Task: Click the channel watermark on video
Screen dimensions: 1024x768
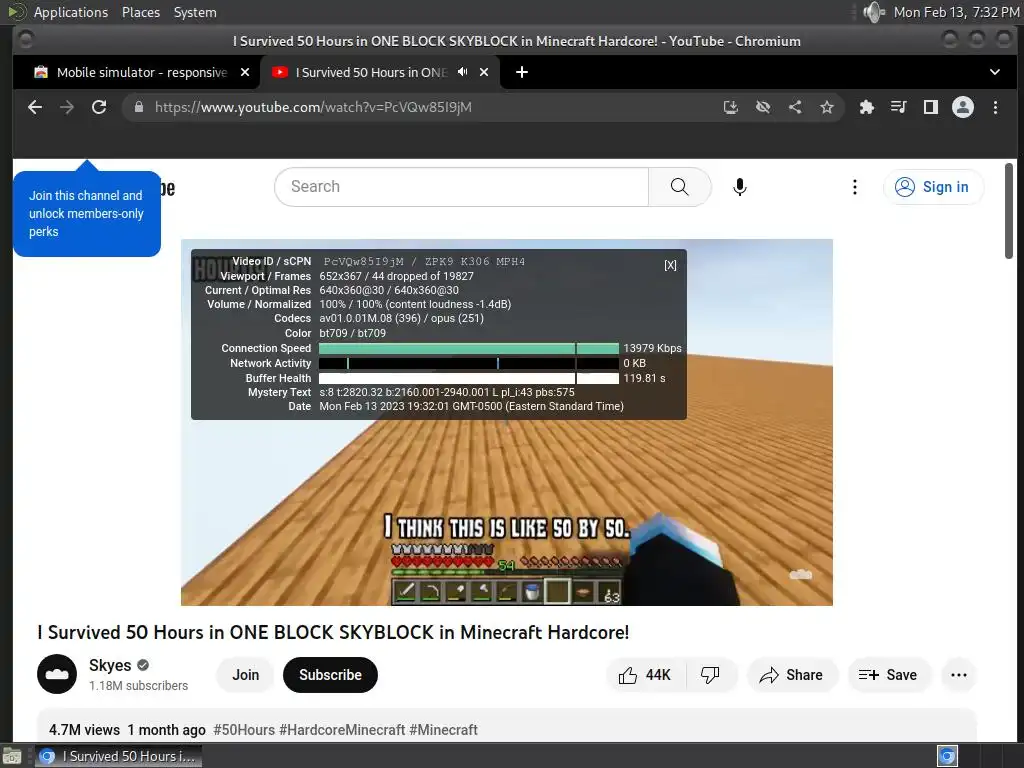Action: 801,575
